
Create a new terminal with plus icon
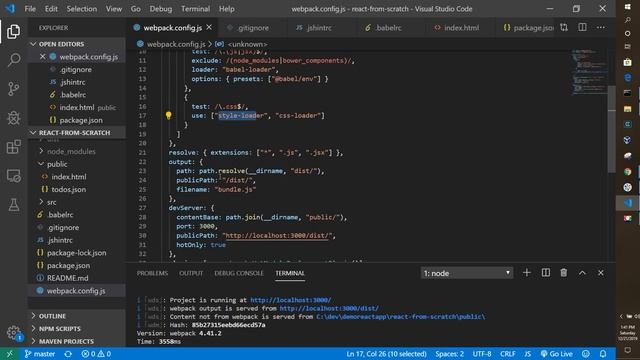click(x=527, y=273)
